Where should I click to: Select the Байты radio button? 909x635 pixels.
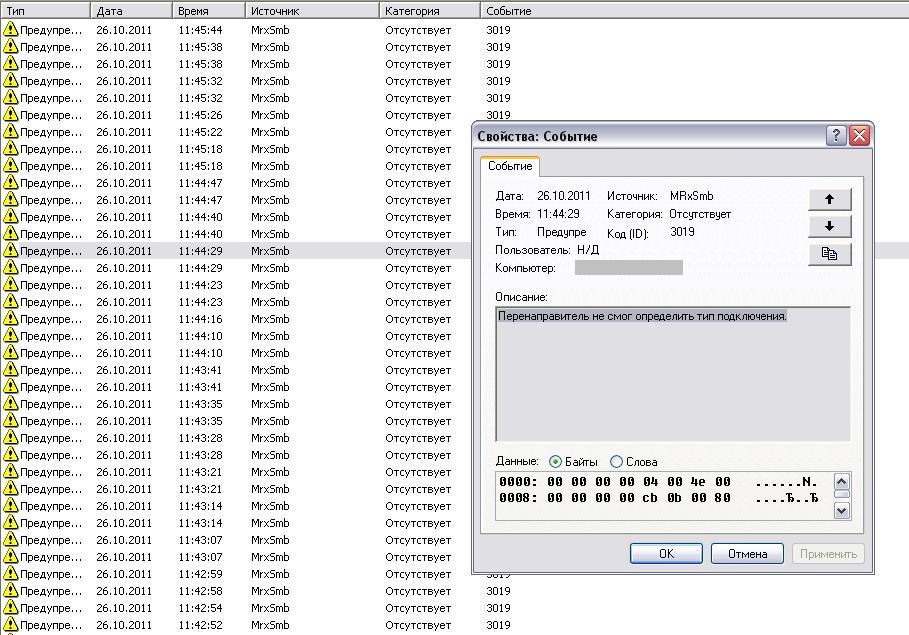555,462
